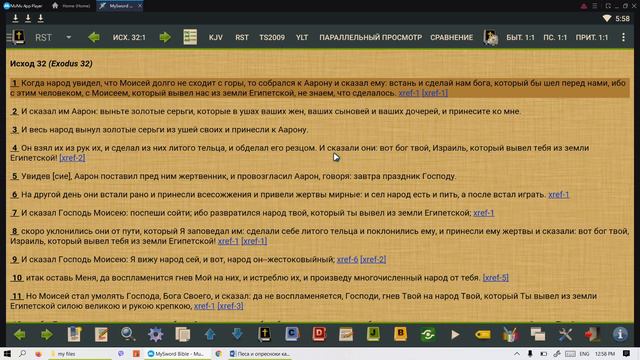Go to next chapter with top green arrow
Screen dimensions: 640x360
click(165, 38)
